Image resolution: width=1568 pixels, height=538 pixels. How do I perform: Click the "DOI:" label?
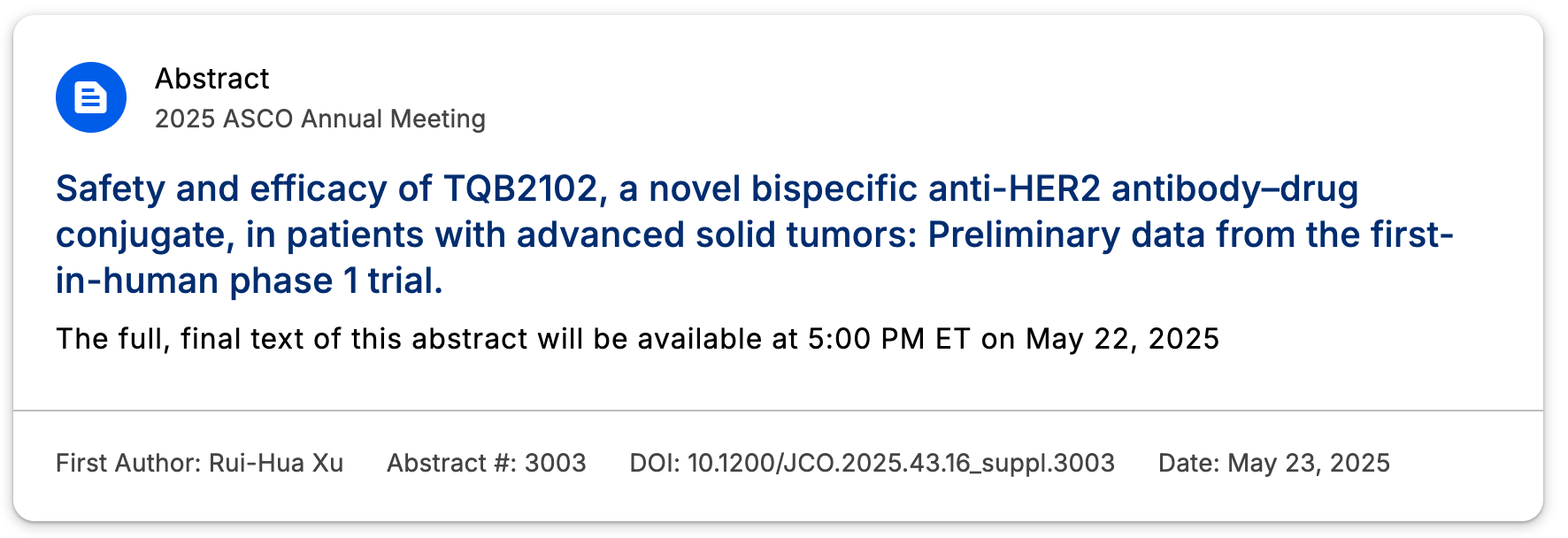point(654,463)
